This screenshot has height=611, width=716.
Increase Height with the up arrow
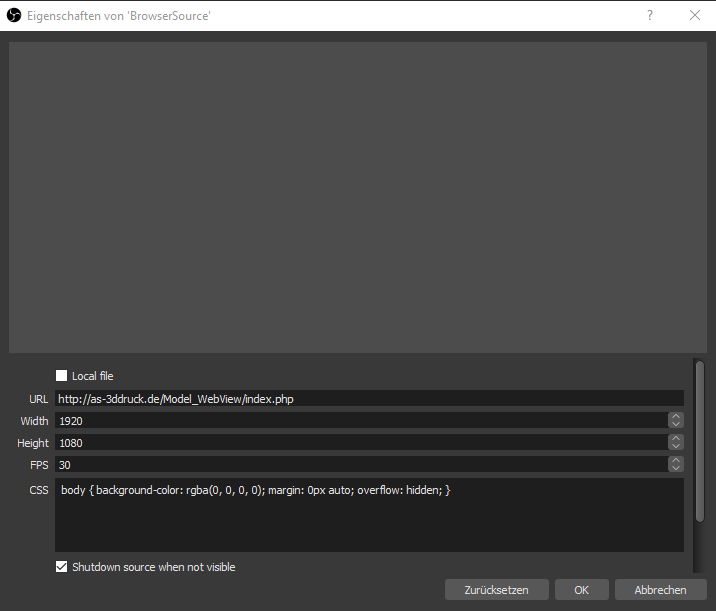[x=676, y=438]
